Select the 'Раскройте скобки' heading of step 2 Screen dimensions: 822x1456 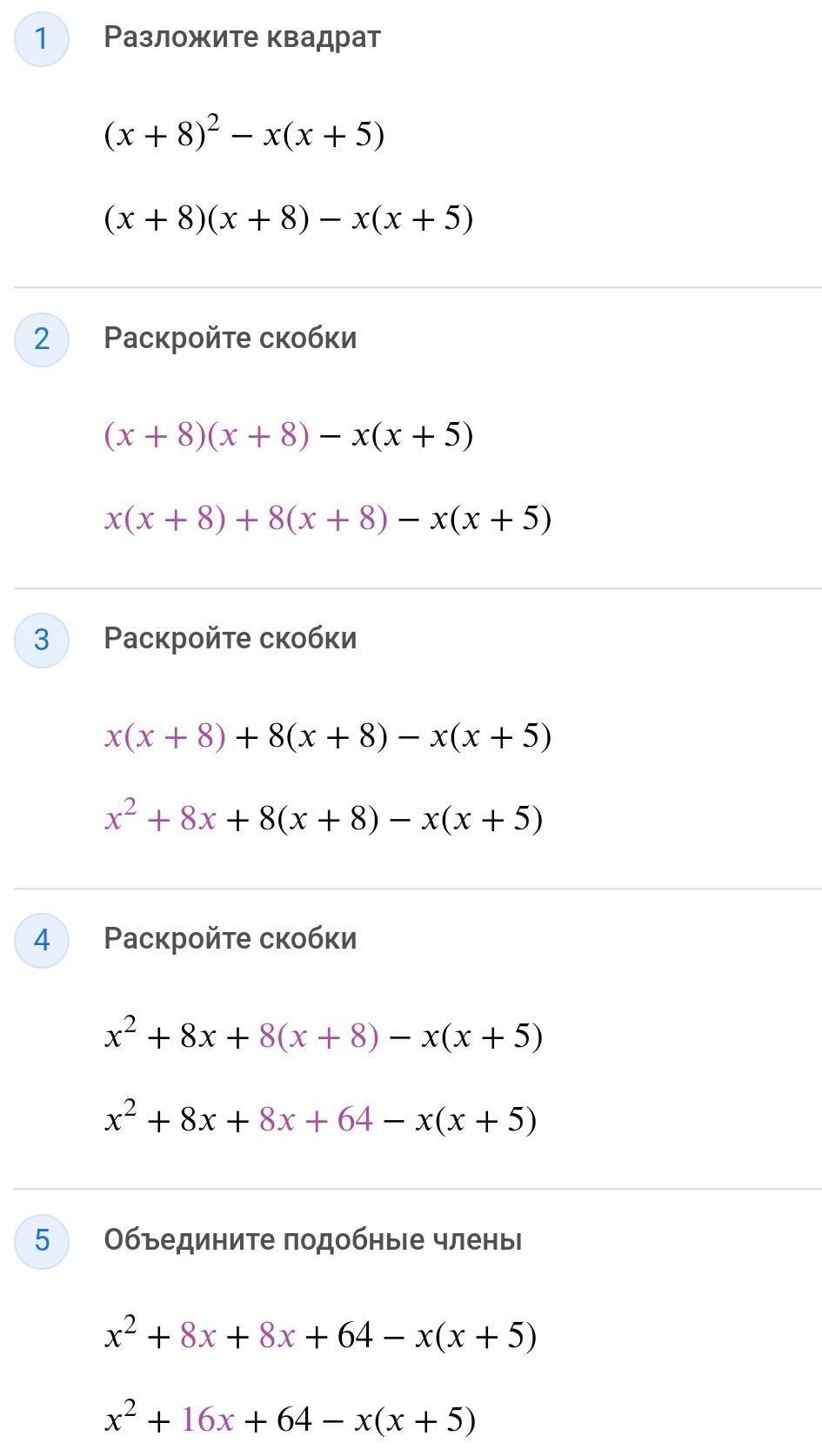[x=230, y=338]
